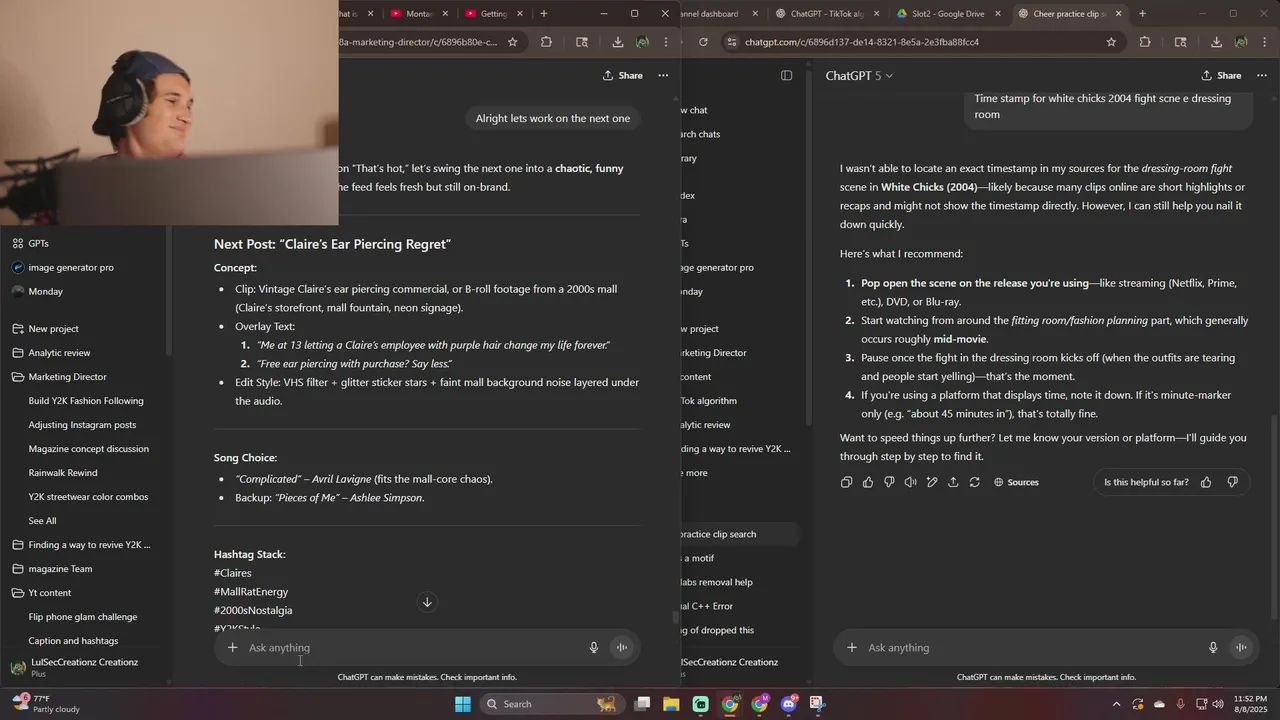Open 'Build Y2K Fashion Following' chat
Viewport: 1280px width, 720px height.
click(86, 400)
